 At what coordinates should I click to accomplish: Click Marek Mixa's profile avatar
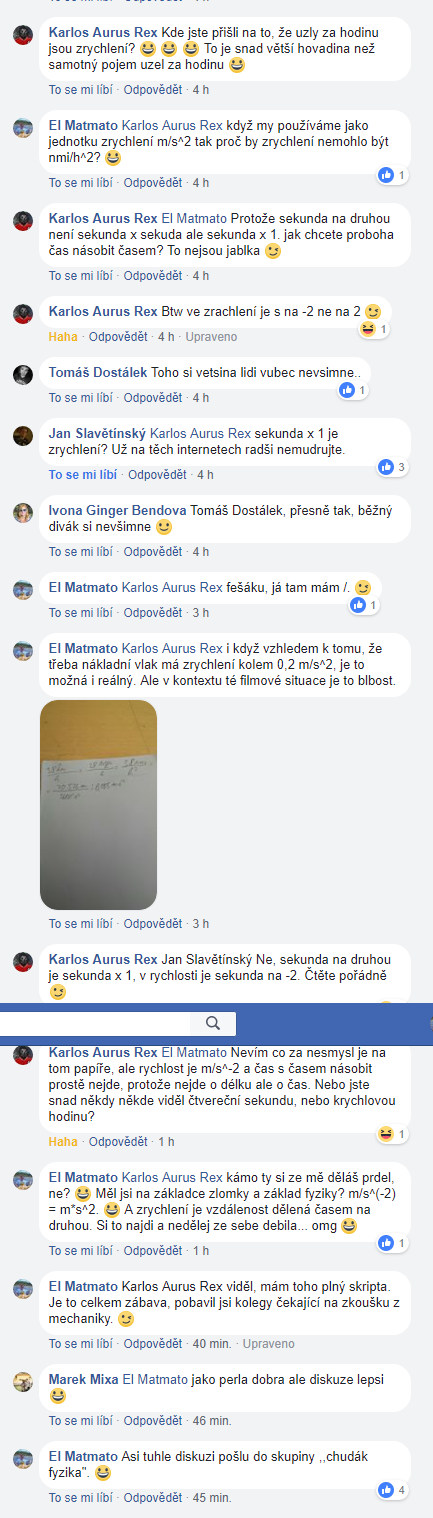point(23,1381)
